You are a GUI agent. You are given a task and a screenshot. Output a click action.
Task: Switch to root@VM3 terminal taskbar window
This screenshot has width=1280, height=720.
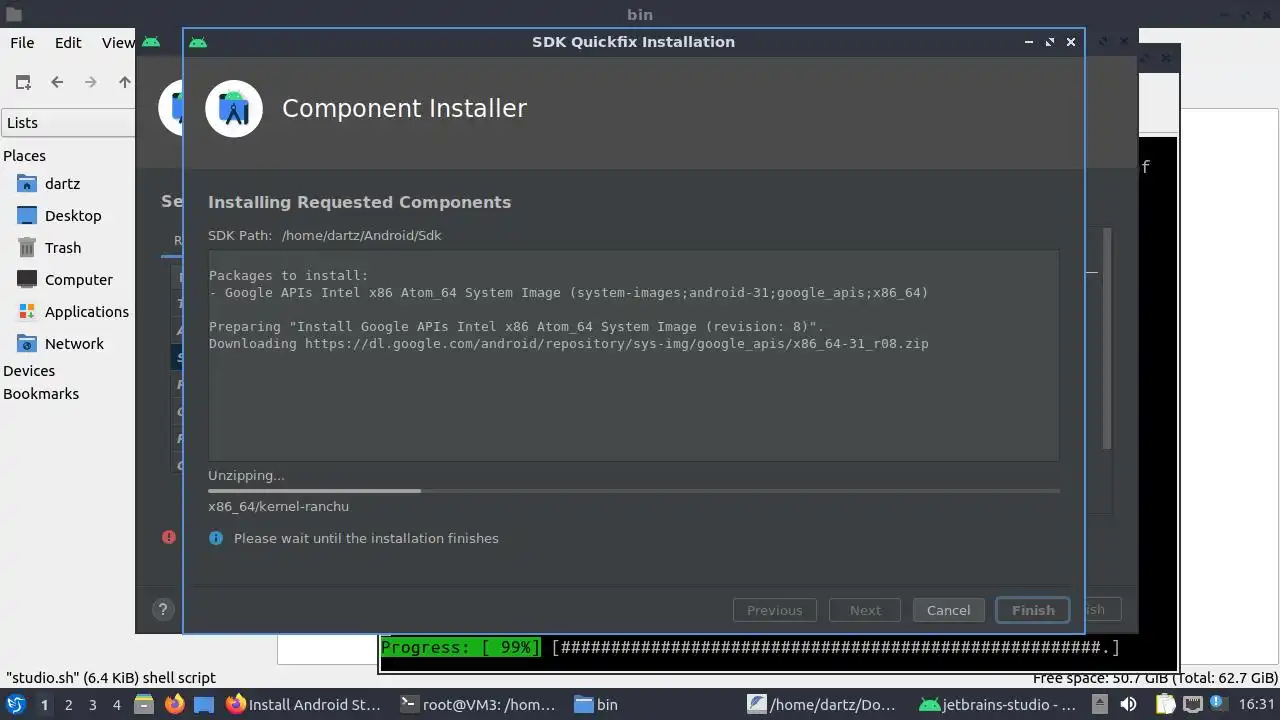click(x=478, y=704)
